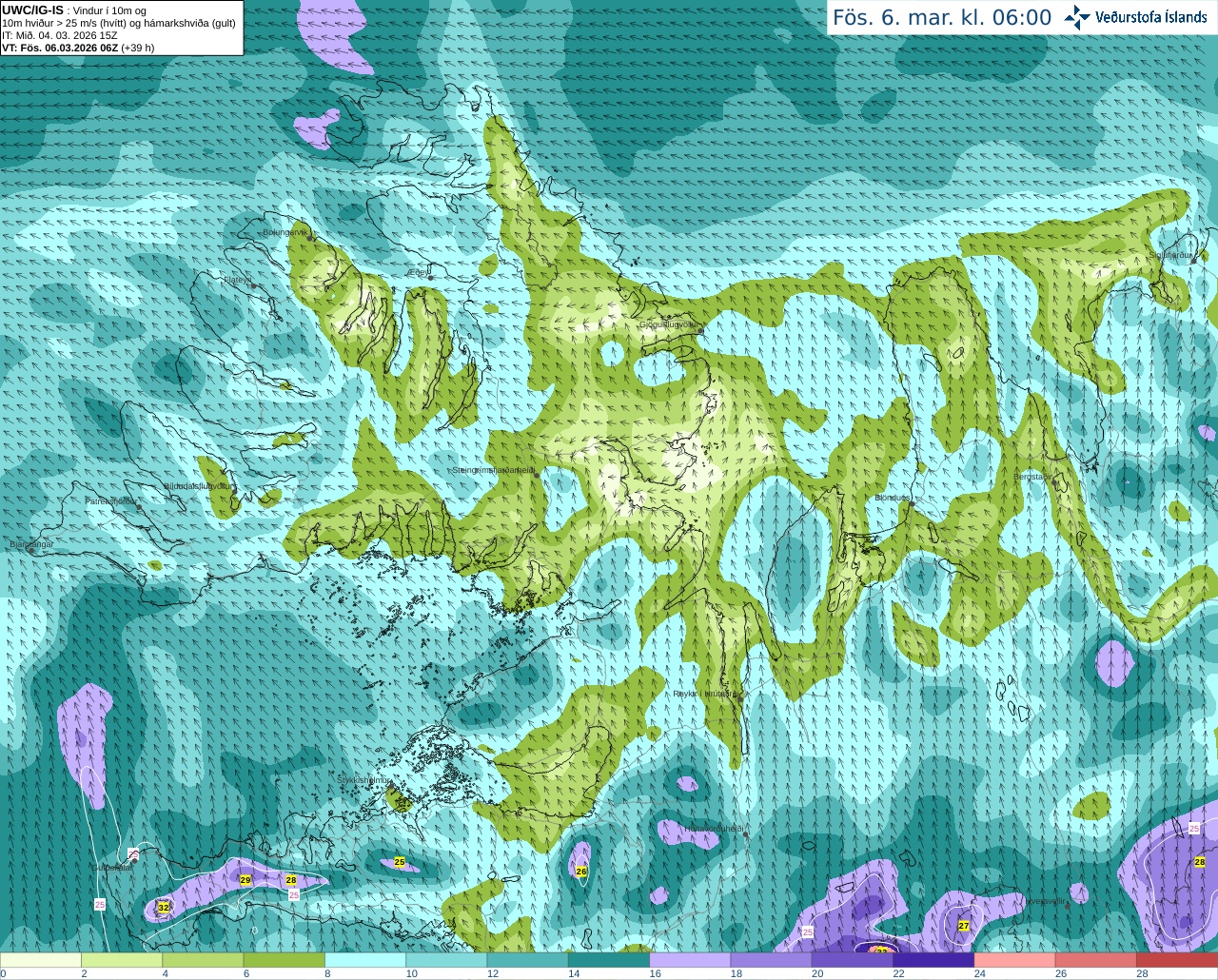Click the yellow 29 gust marker
This screenshot has width=1218, height=980.
click(246, 880)
